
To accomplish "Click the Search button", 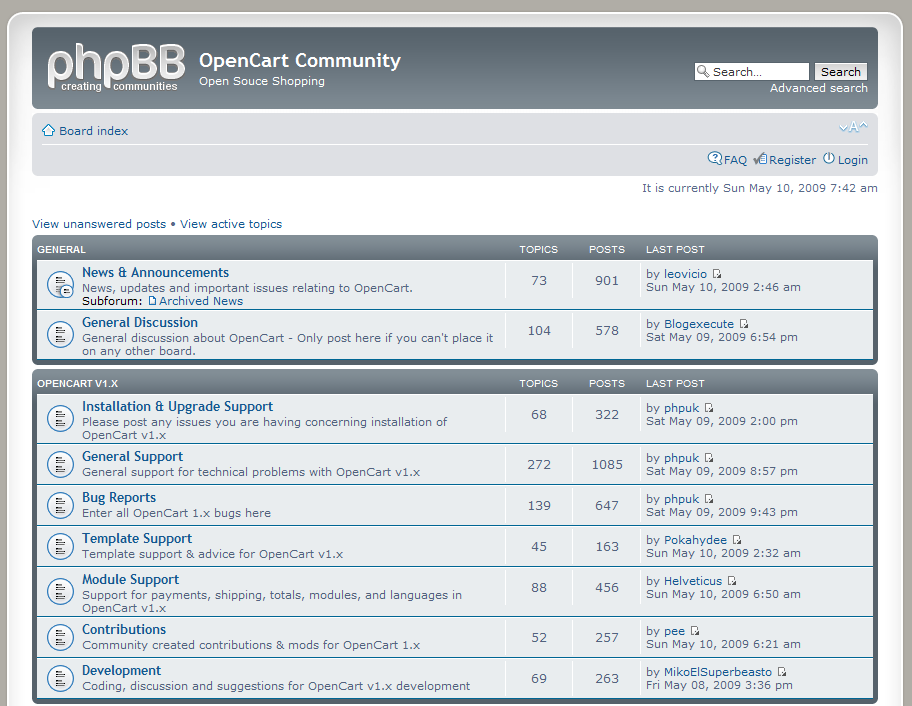I will click(840, 72).
